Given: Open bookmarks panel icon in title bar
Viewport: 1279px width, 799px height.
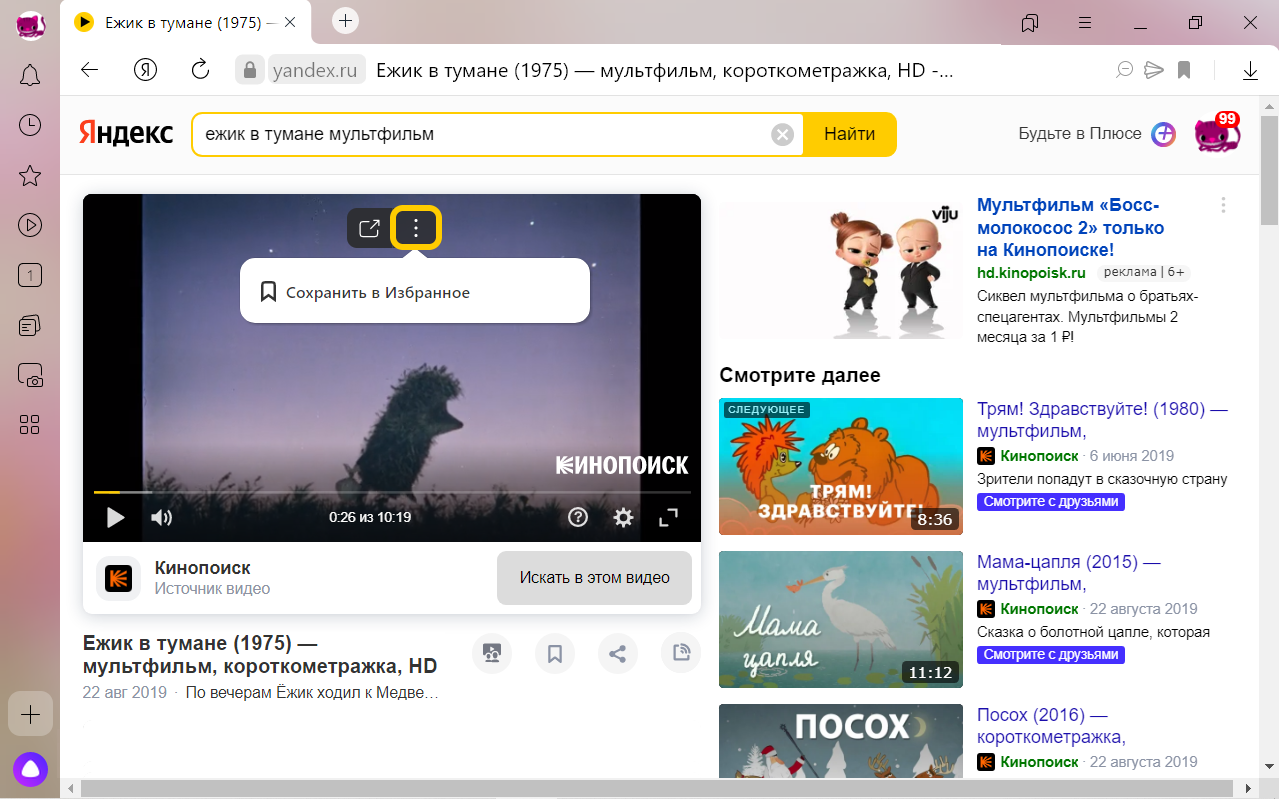Looking at the screenshot, I should coord(1030,22).
